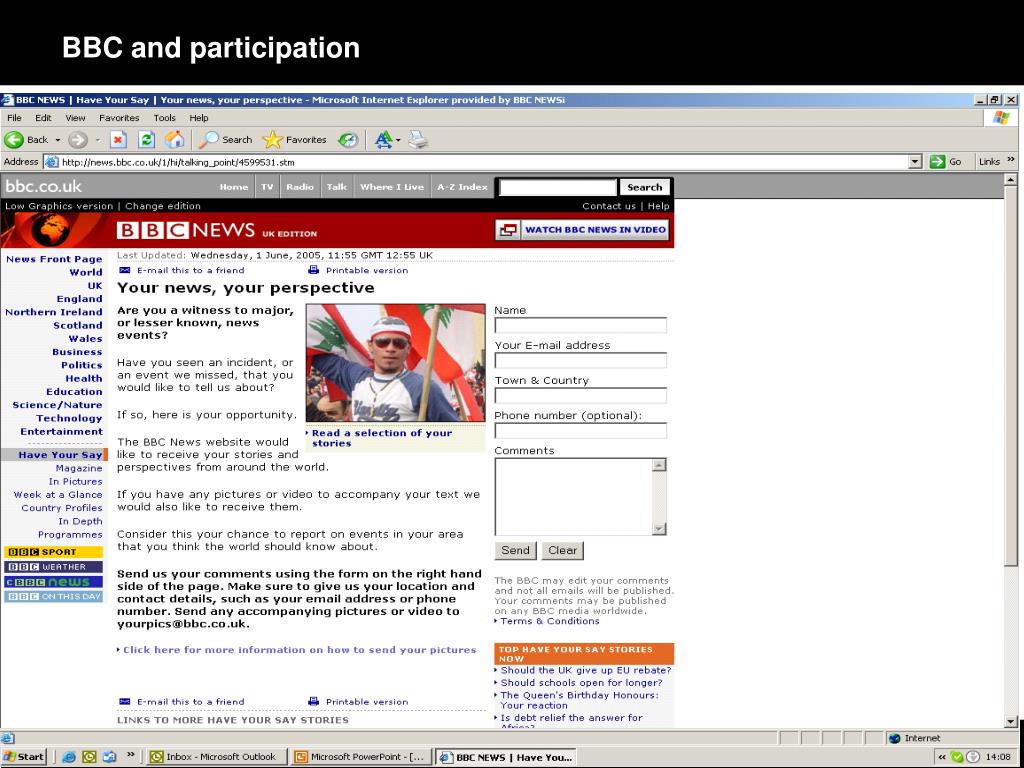This screenshot has height=768, width=1024.
Task: Click the Search button on bbc.co.uk bar
Action: pos(645,187)
